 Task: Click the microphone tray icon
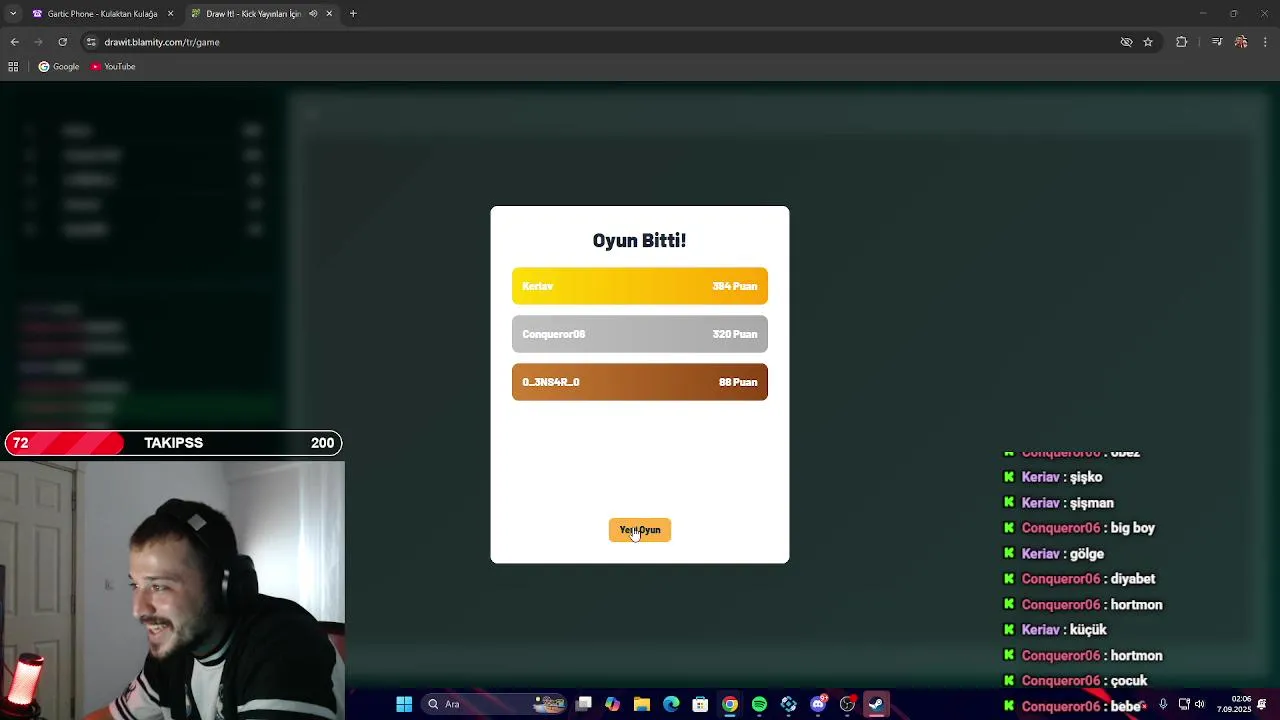1163,704
